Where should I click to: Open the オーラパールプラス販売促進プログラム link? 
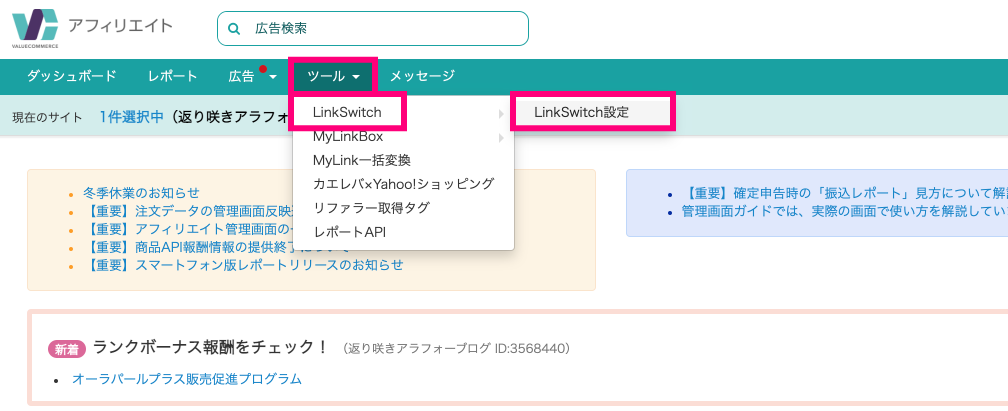click(x=186, y=379)
